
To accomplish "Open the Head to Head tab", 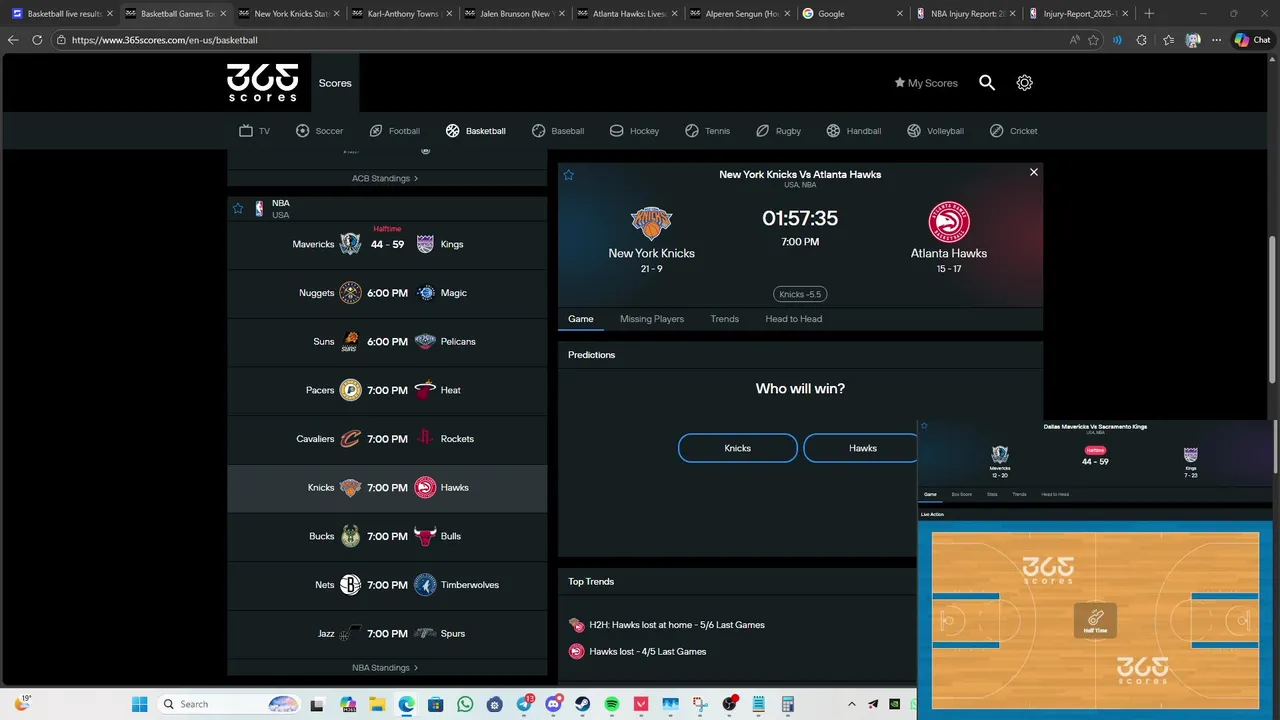I will click(794, 319).
